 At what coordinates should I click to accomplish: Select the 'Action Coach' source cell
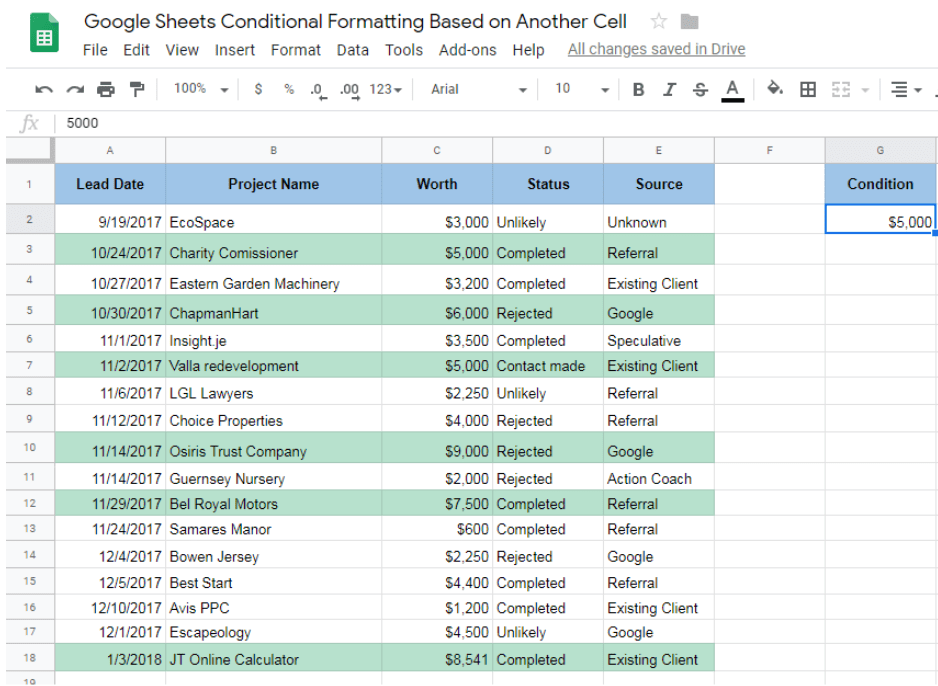659,477
